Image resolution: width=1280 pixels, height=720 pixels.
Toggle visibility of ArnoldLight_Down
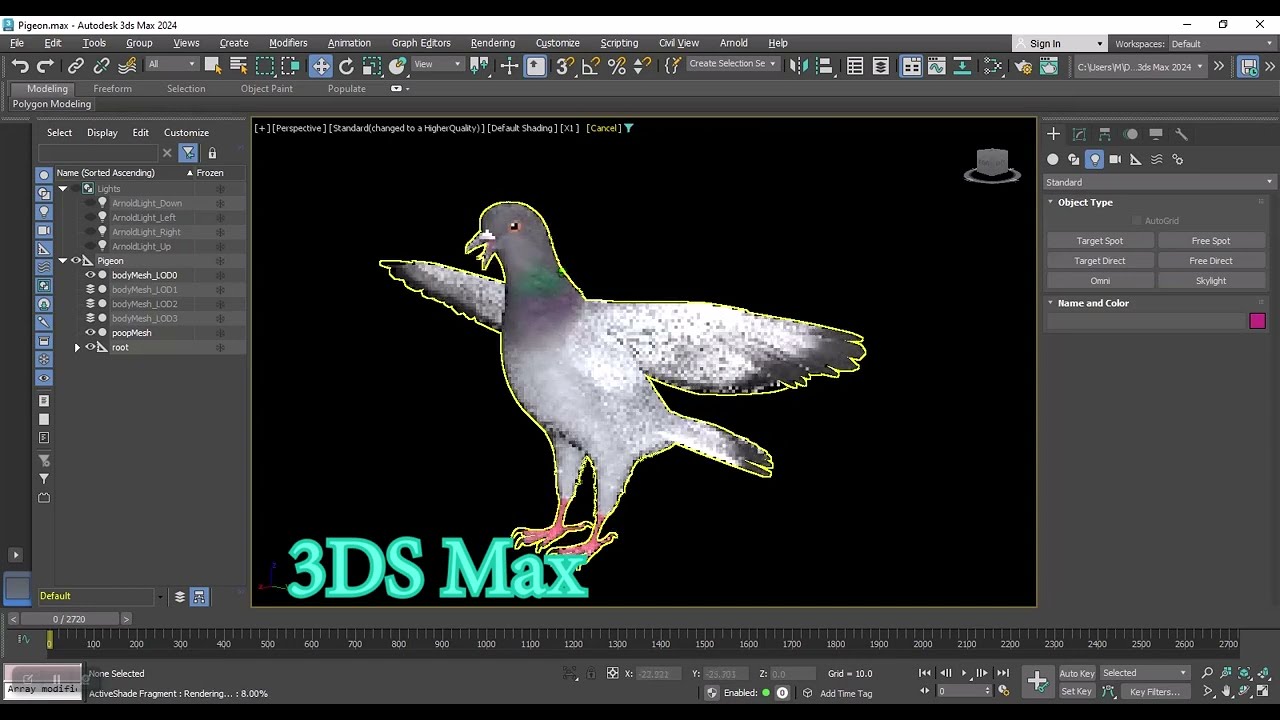90,203
